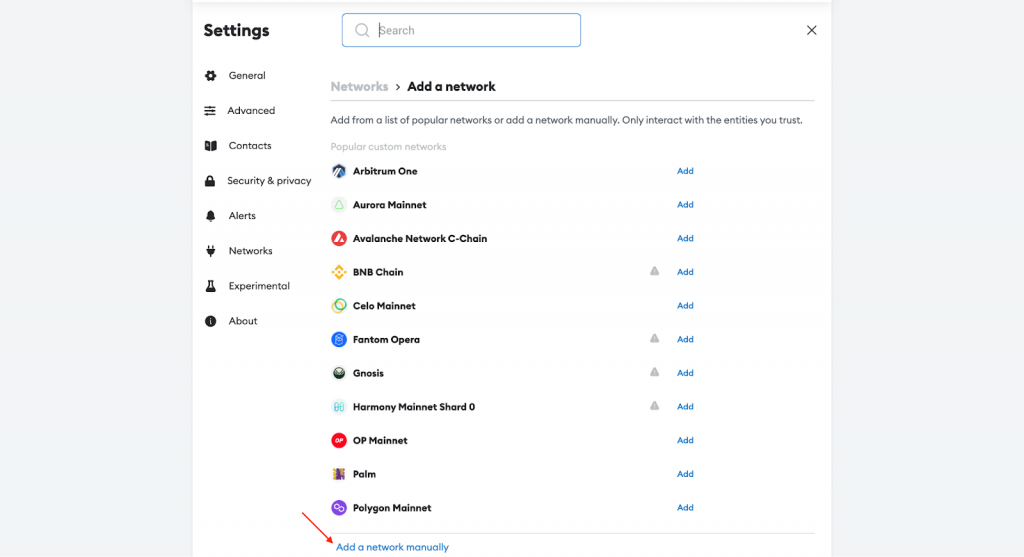
Task: Add the Celo Mainnet network
Action: 685,306
